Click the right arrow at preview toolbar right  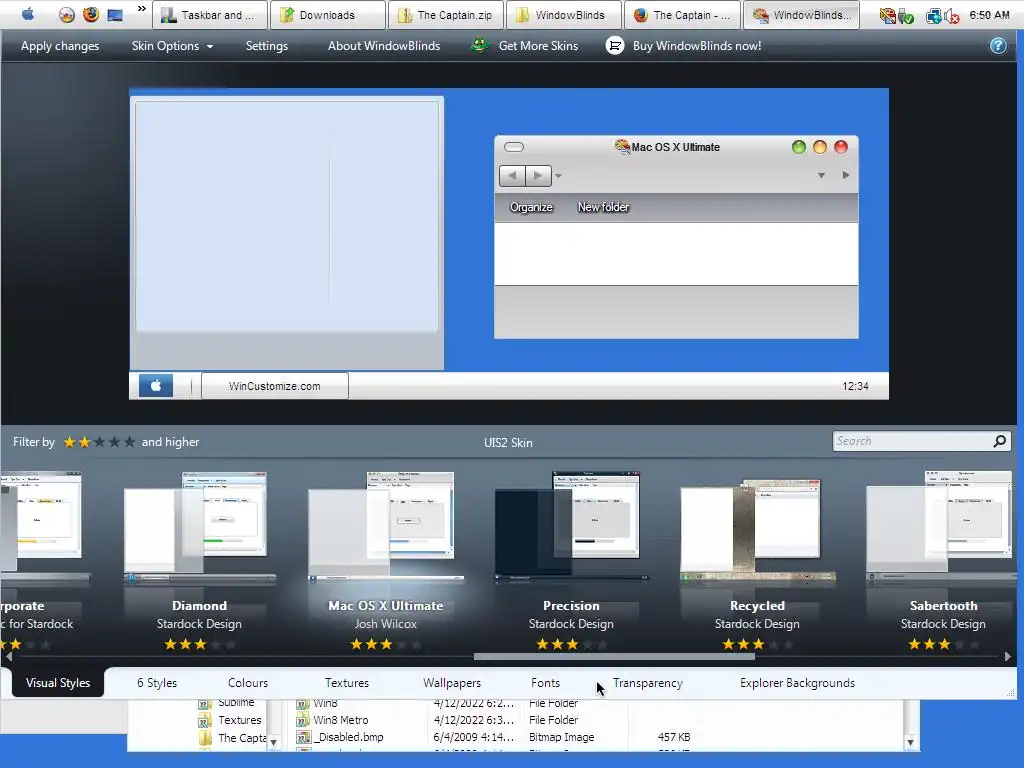846,175
